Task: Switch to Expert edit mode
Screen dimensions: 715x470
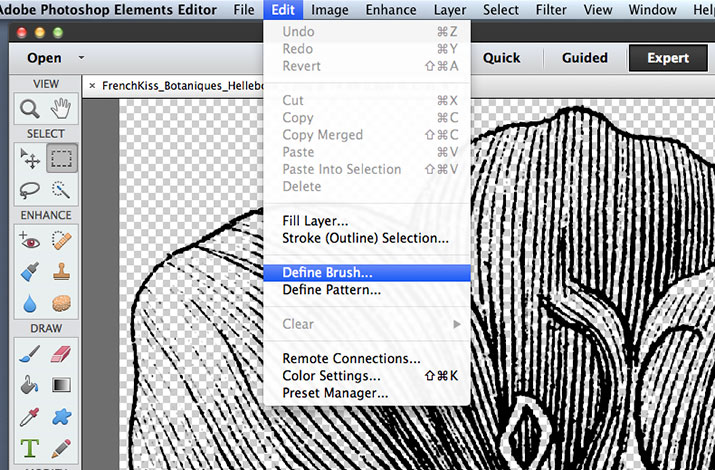Action: tap(668, 58)
